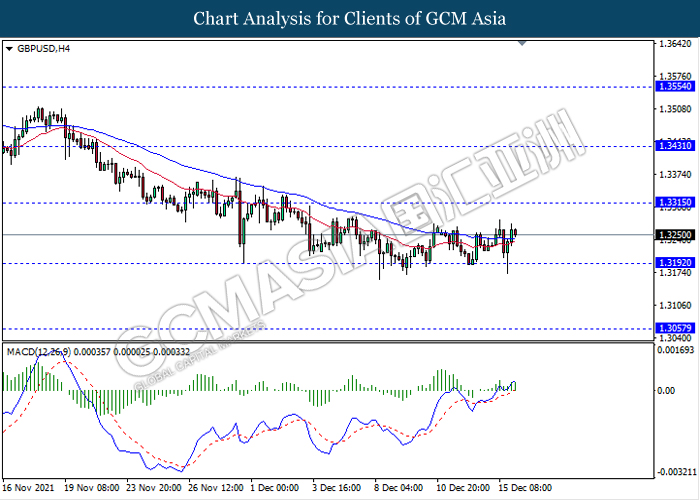The width and height of the screenshot is (700, 500).
Task: Click the GBPUSD,H4 chart title label
Action: point(43,49)
